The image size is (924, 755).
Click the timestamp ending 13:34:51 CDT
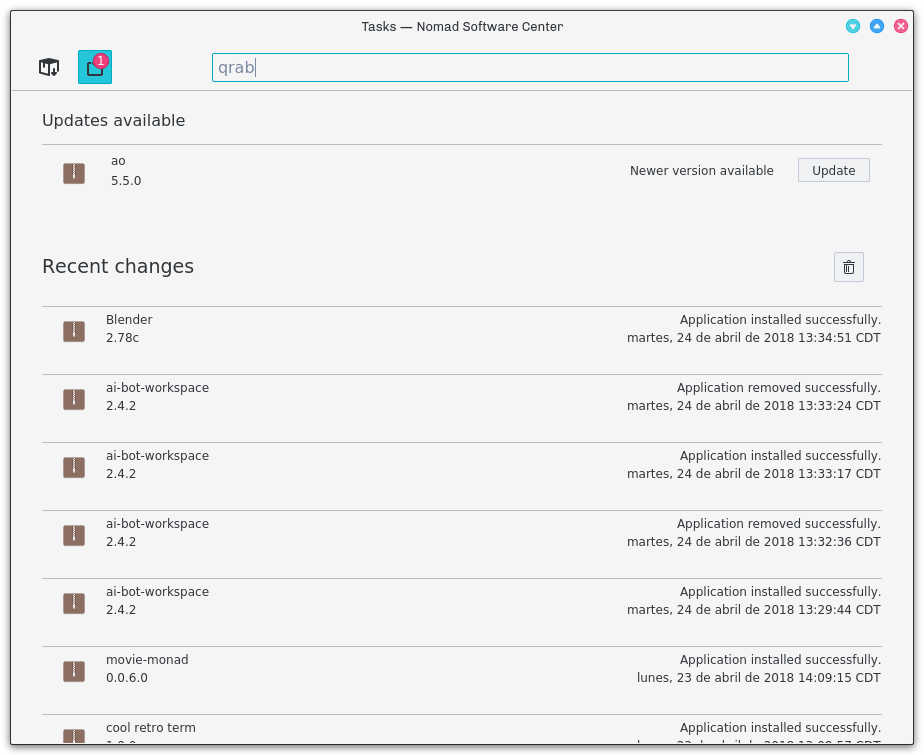pos(754,338)
